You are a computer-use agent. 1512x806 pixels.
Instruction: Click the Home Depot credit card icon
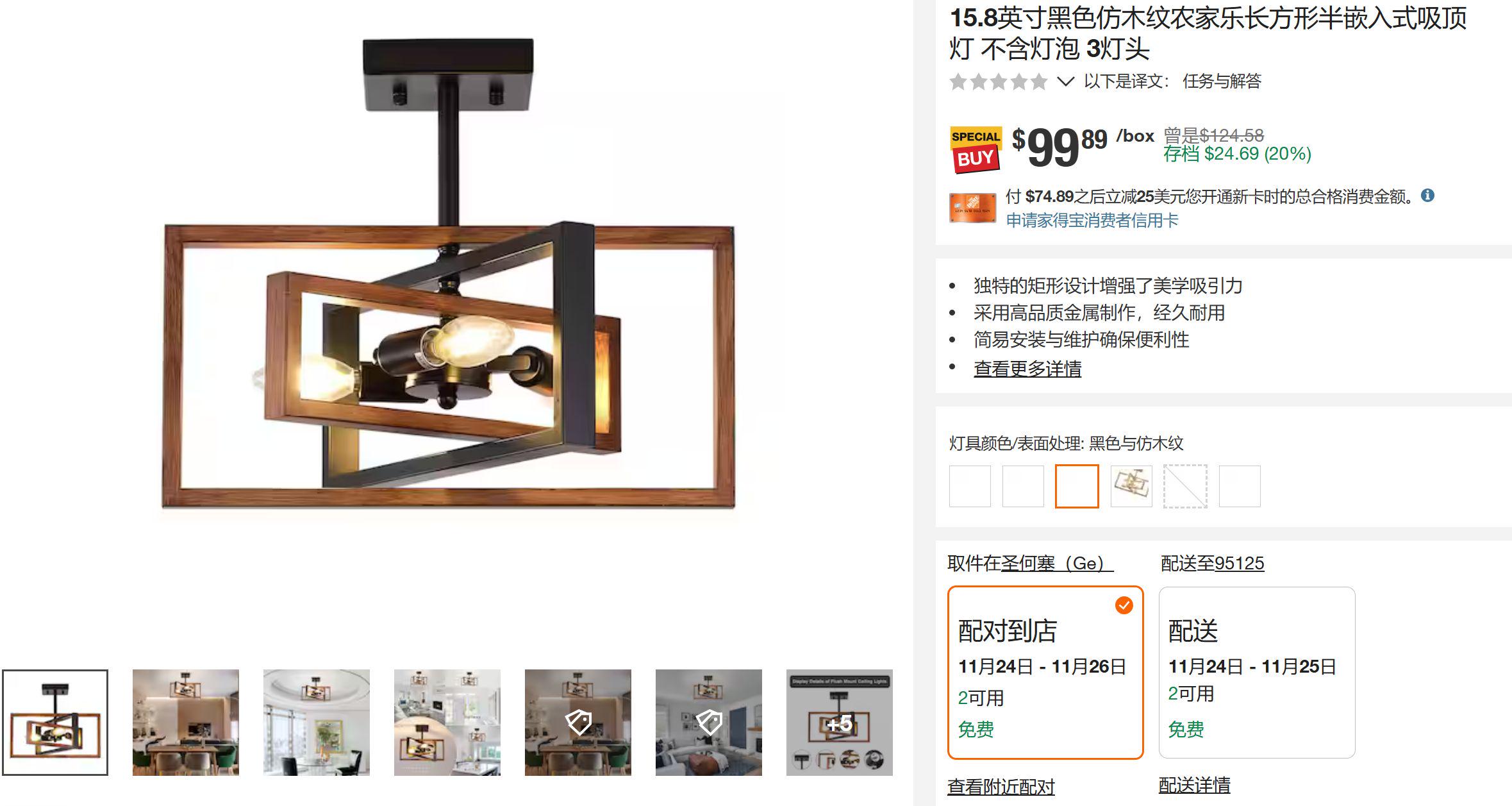[x=972, y=208]
